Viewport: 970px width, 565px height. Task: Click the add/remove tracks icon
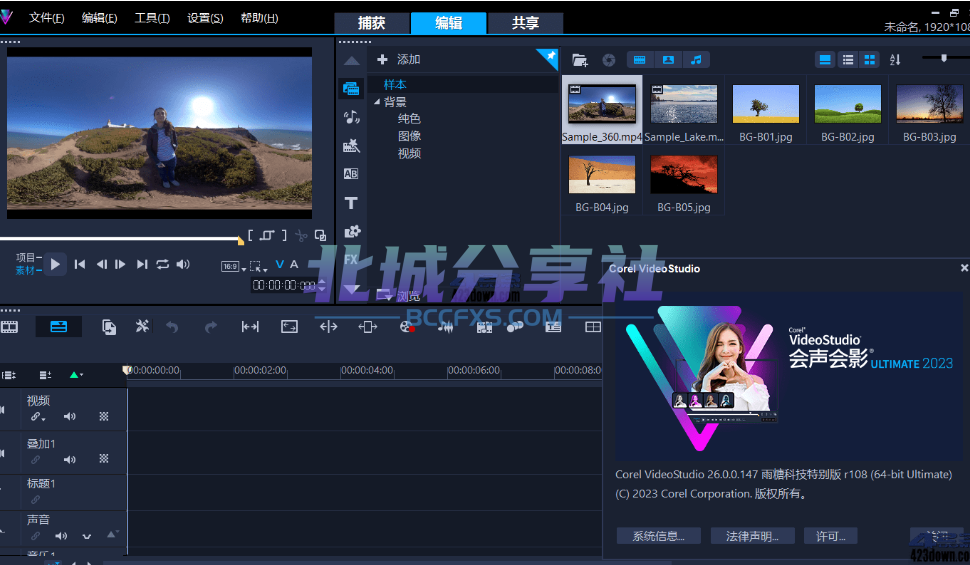click(45, 375)
